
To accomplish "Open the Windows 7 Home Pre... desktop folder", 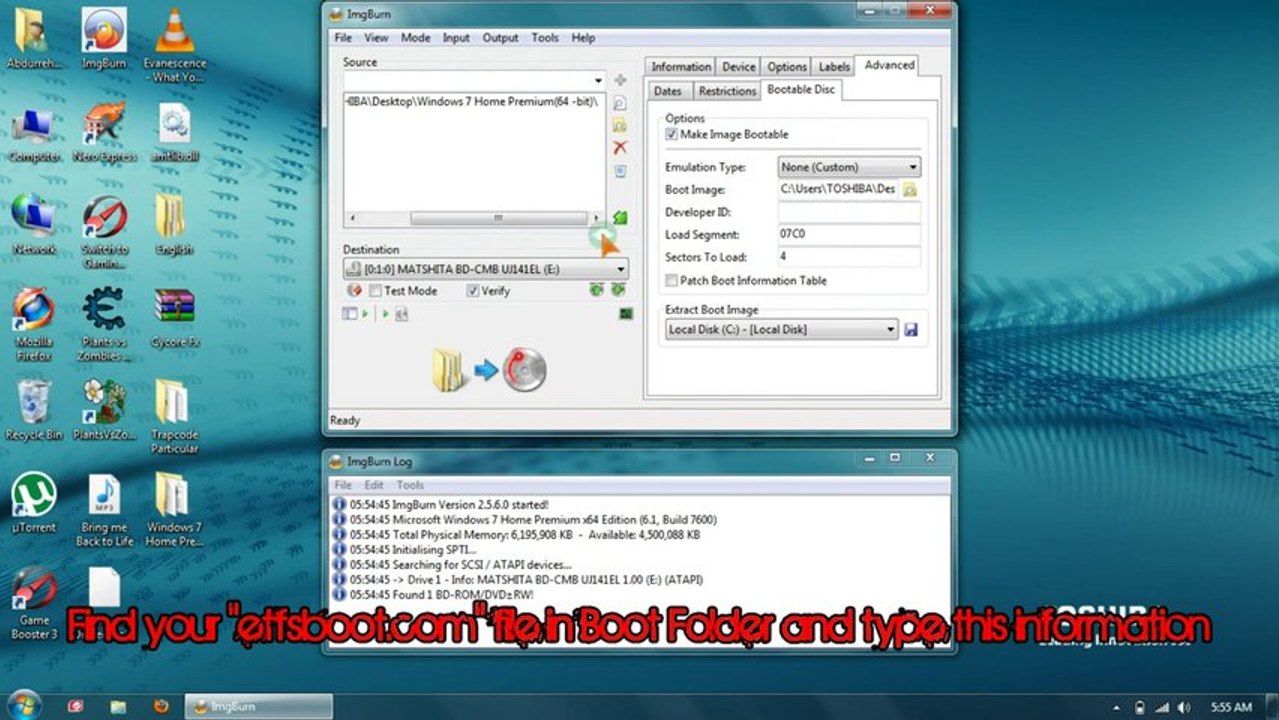I will tap(174, 510).
